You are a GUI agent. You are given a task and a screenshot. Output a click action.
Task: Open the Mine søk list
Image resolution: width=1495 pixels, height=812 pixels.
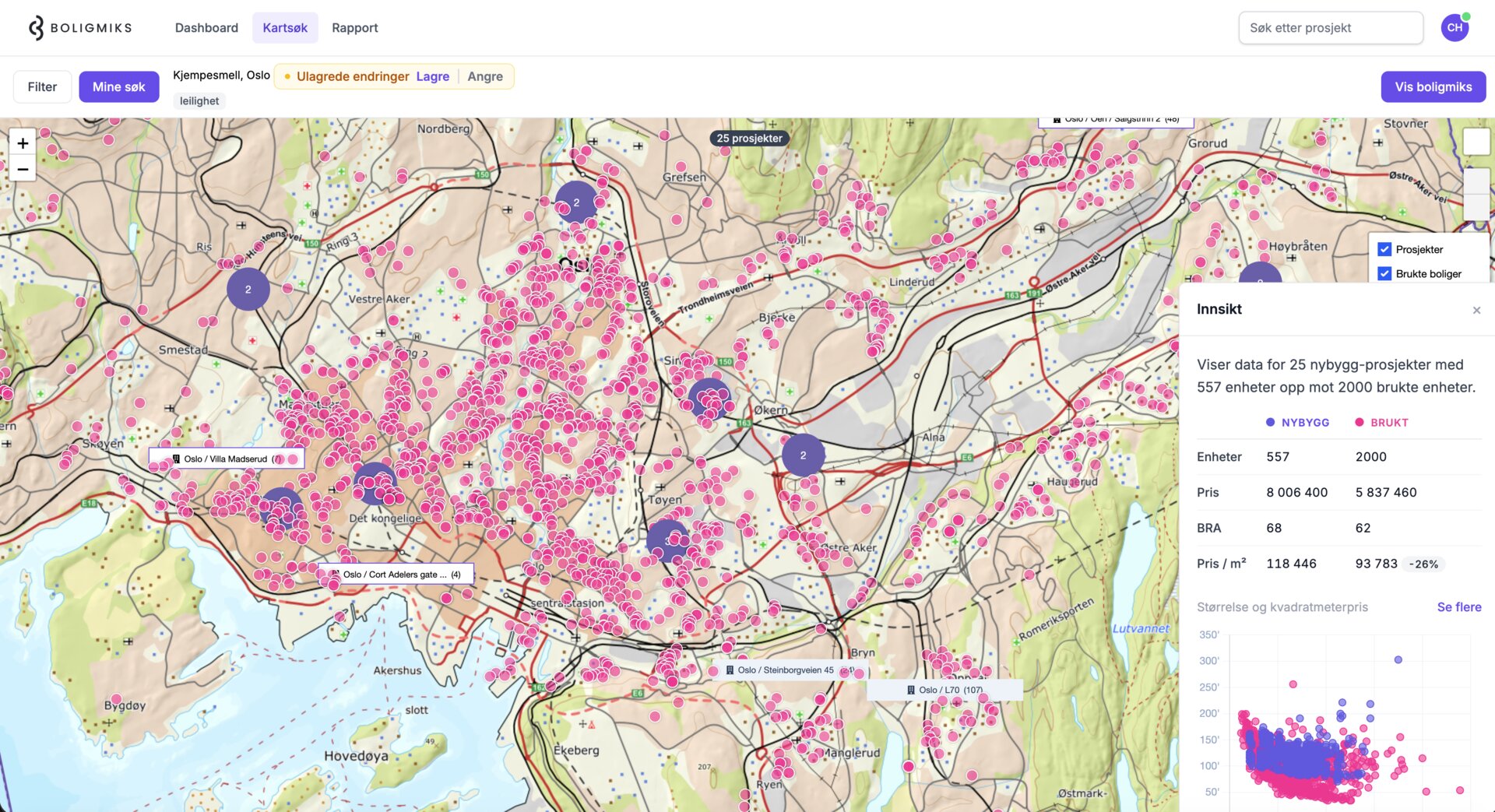point(118,87)
